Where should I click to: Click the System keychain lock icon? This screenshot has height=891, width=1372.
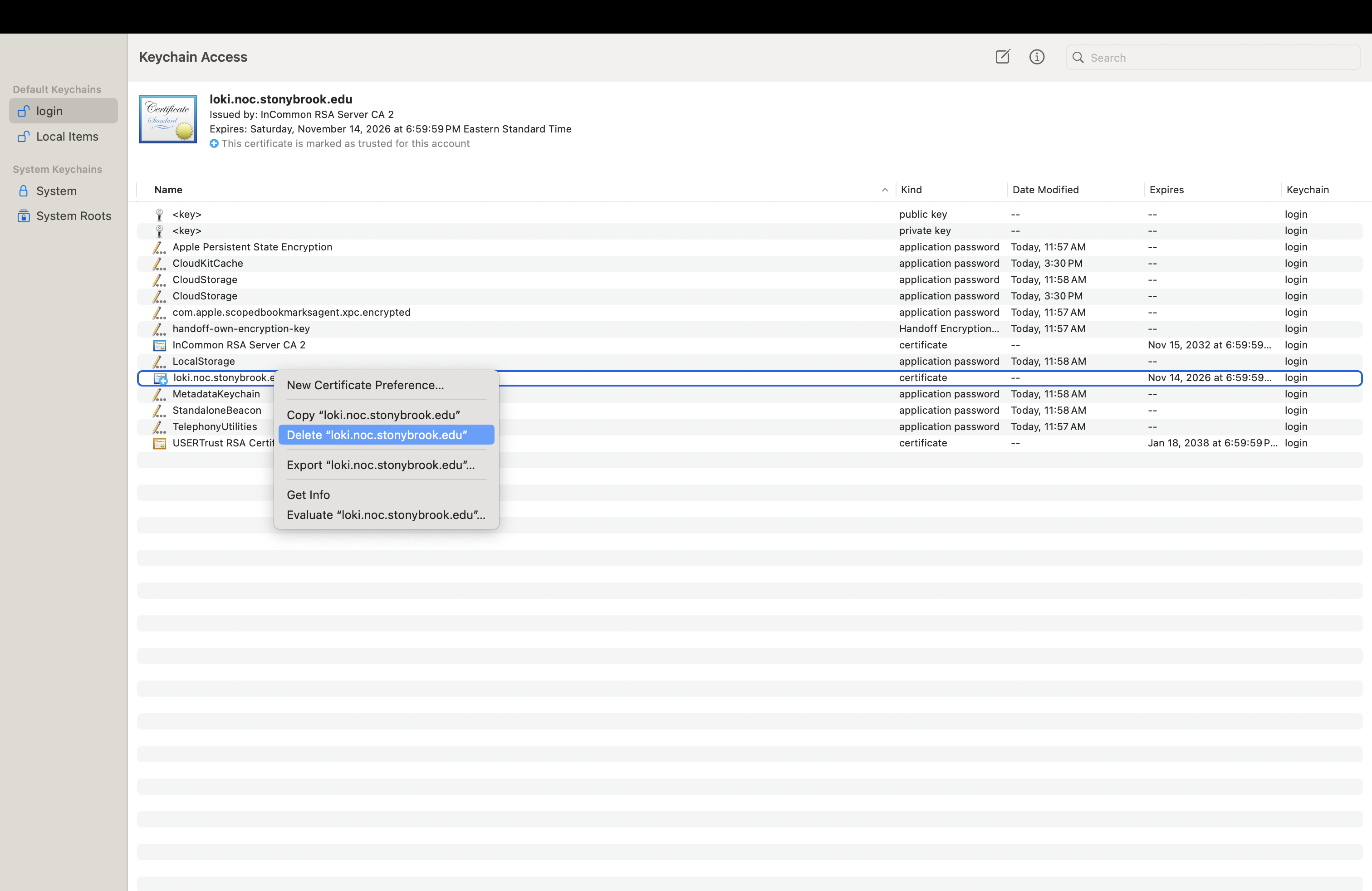point(23,191)
